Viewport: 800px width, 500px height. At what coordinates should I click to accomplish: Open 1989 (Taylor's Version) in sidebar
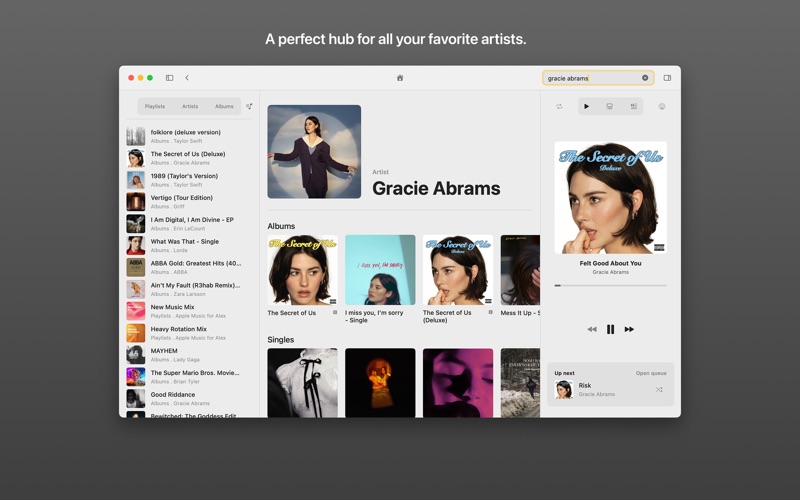(x=189, y=180)
